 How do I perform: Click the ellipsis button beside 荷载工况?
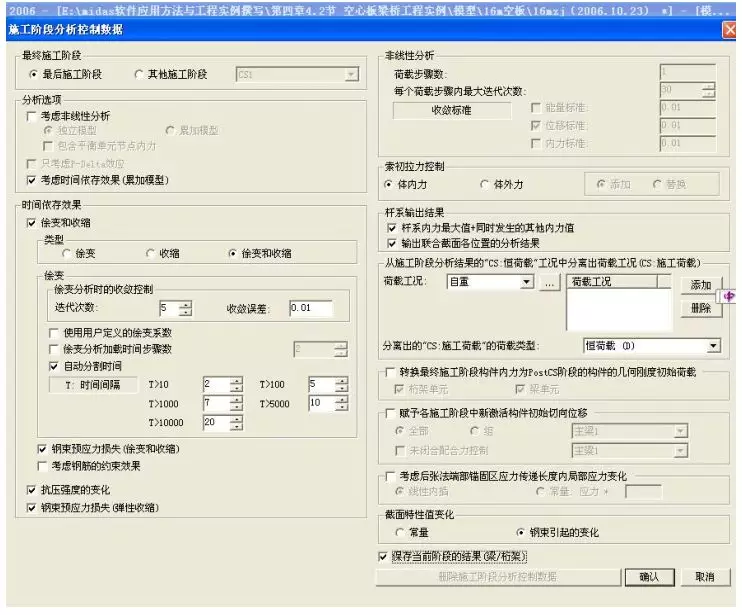tap(549, 283)
